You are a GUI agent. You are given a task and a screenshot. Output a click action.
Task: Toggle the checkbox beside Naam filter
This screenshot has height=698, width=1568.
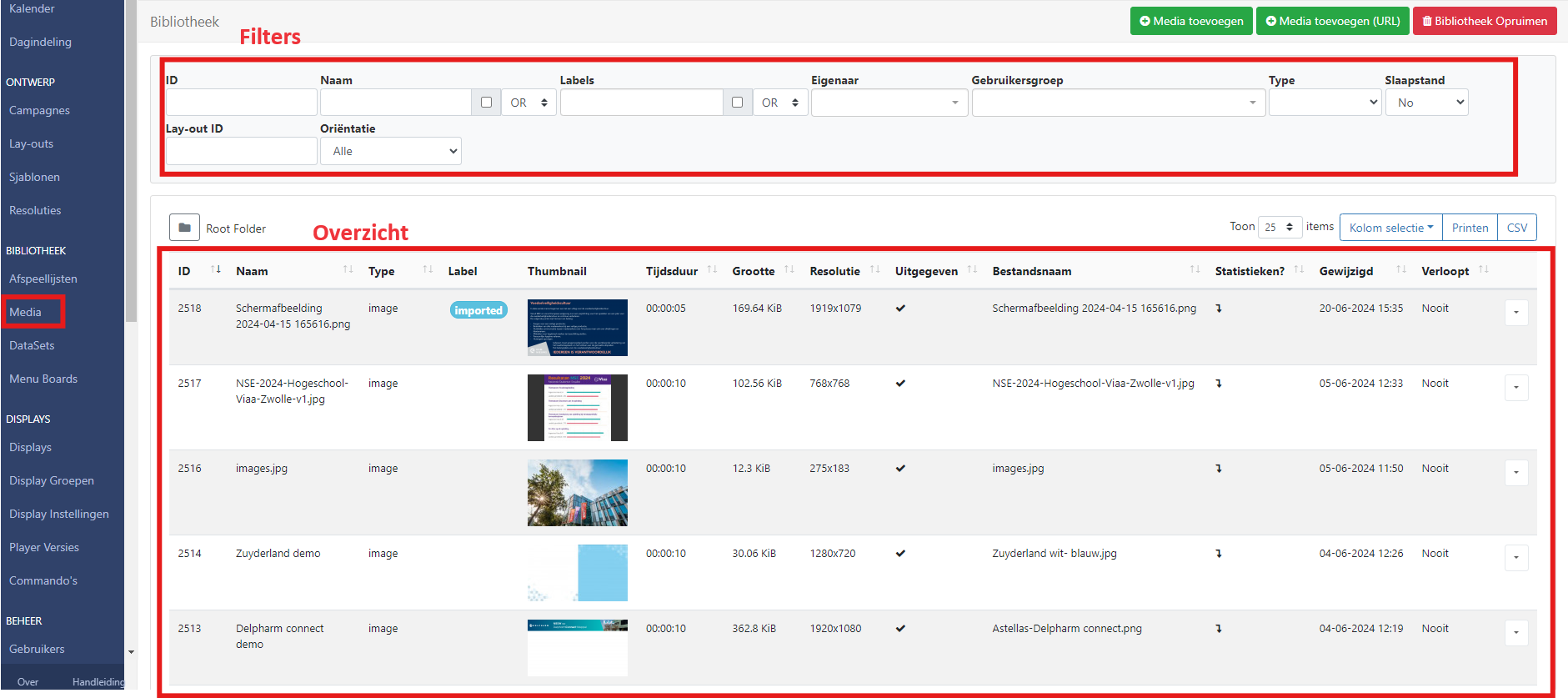tap(486, 103)
